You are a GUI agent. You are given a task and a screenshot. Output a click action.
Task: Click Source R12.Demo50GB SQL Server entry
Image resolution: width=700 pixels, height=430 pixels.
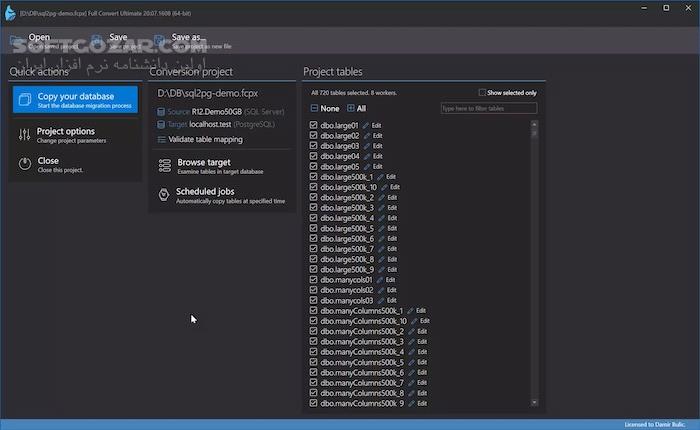(221, 112)
